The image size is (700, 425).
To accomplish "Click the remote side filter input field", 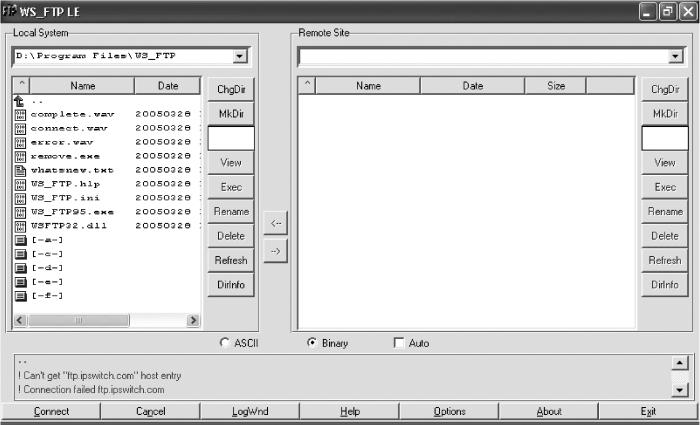I will [x=665, y=138].
